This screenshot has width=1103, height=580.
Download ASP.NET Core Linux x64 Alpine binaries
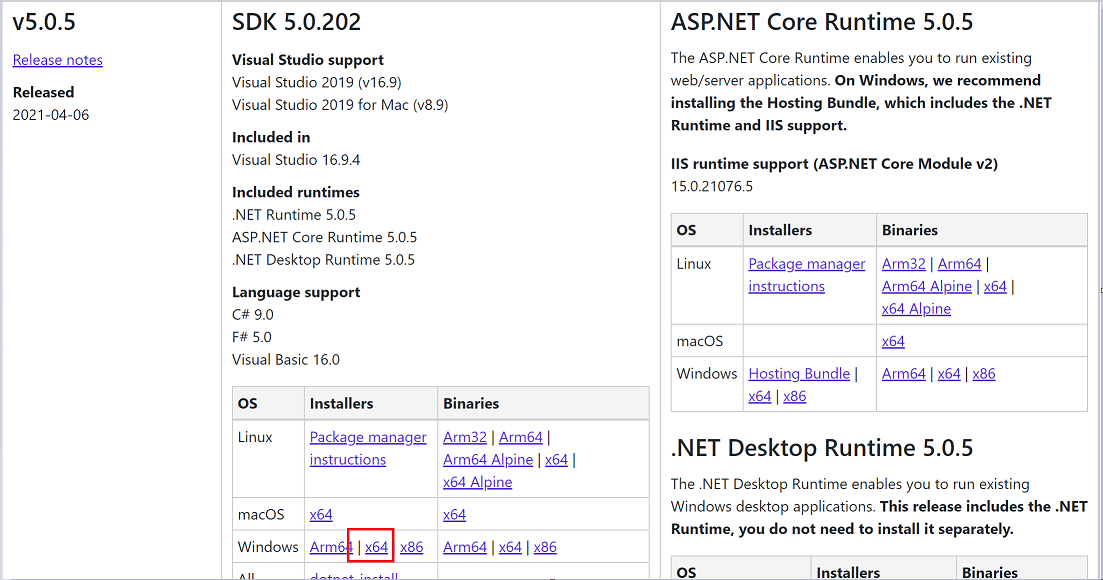pos(917,309)
